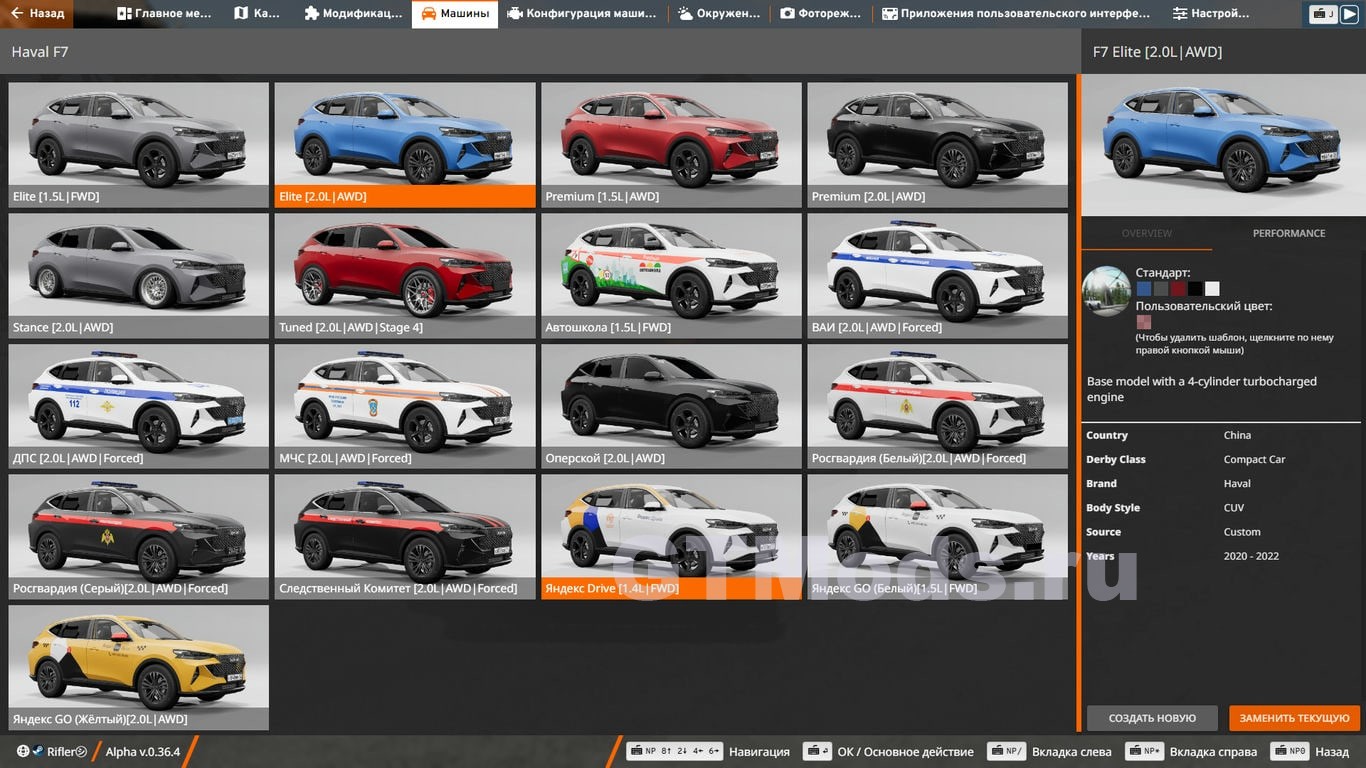Screen dimensions: 1366x768
Task: Click the ЗАМЕНИТЬ ТЕКУЩУЮ button
Action: [x=1295, y=718]
